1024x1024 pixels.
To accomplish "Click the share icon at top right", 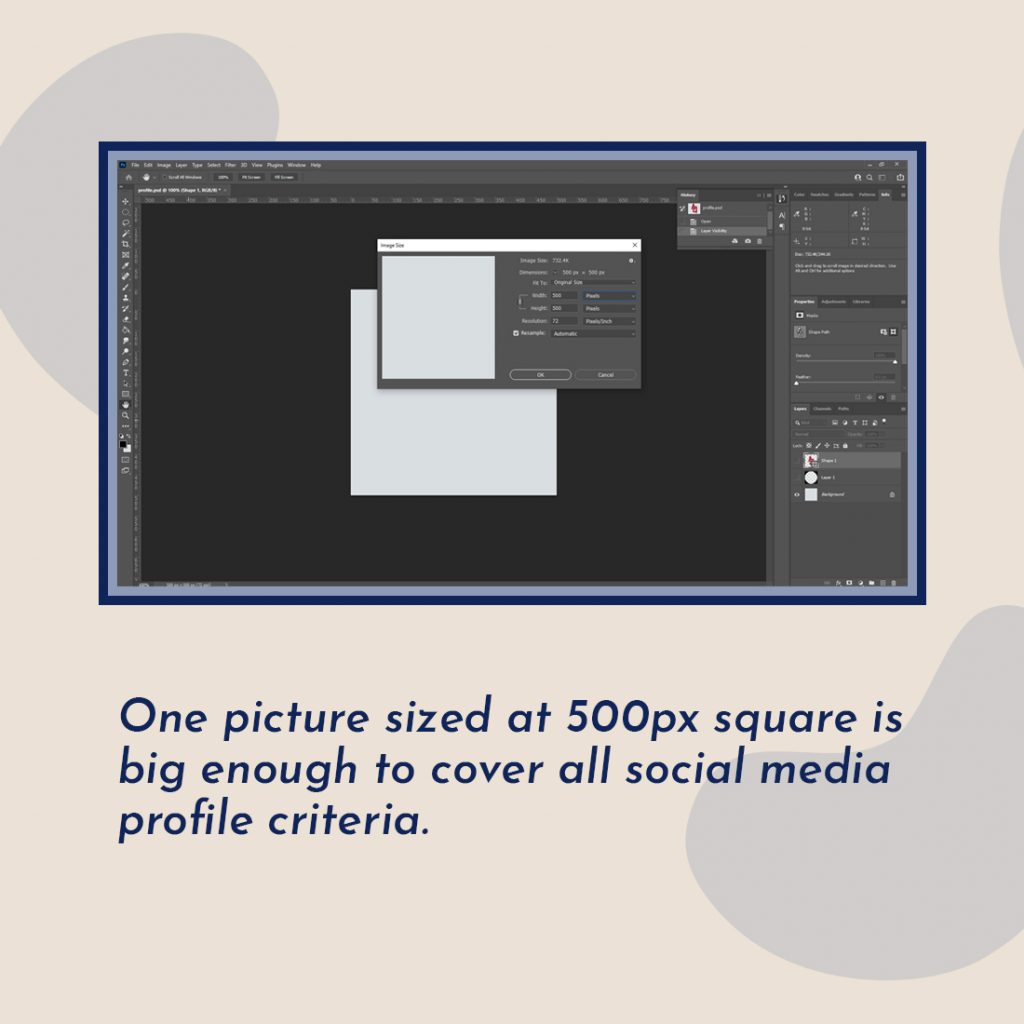I will pyautogui.click(x=900, y=177).
